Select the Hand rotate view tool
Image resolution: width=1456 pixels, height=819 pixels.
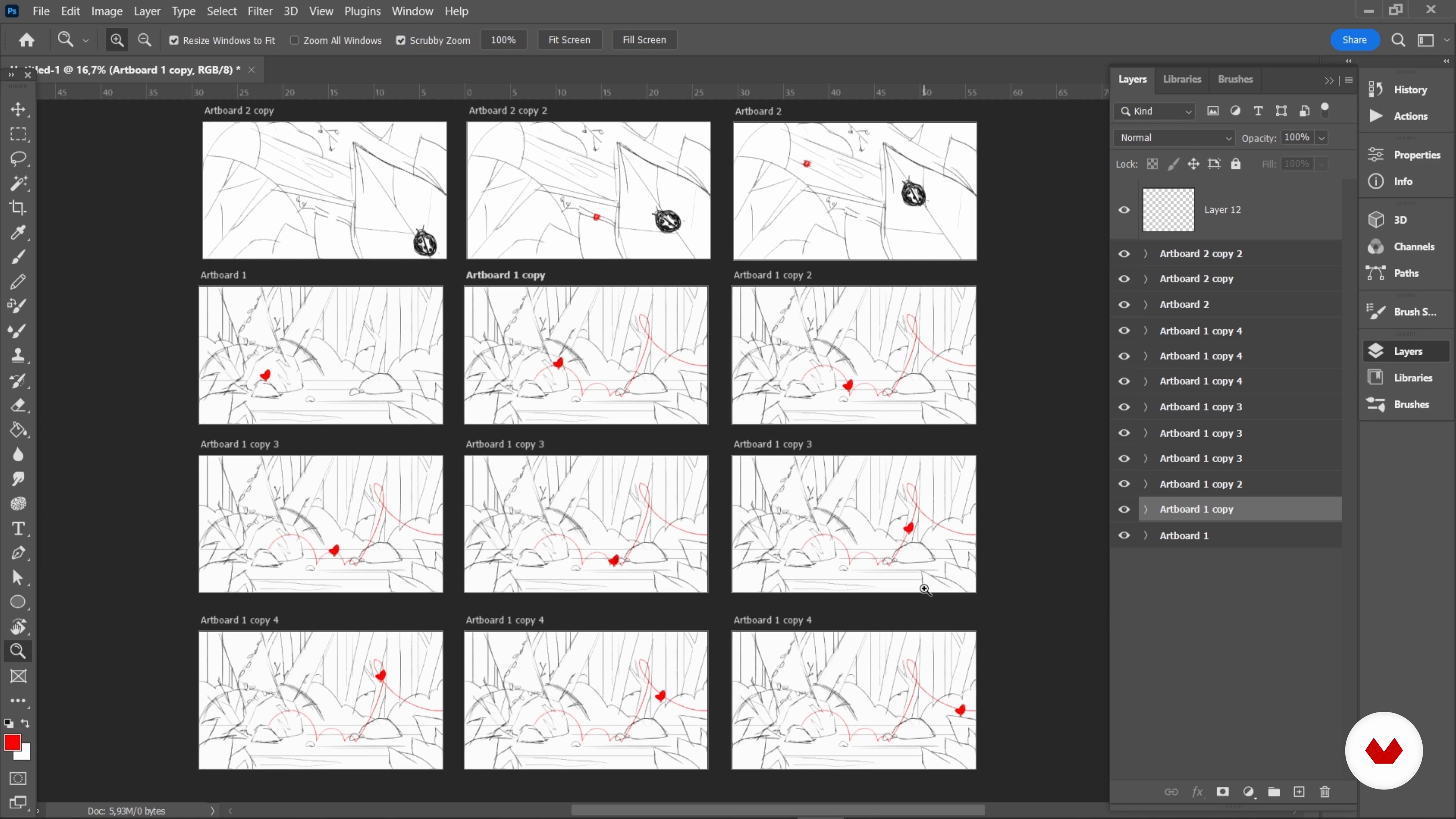[18, 627]
